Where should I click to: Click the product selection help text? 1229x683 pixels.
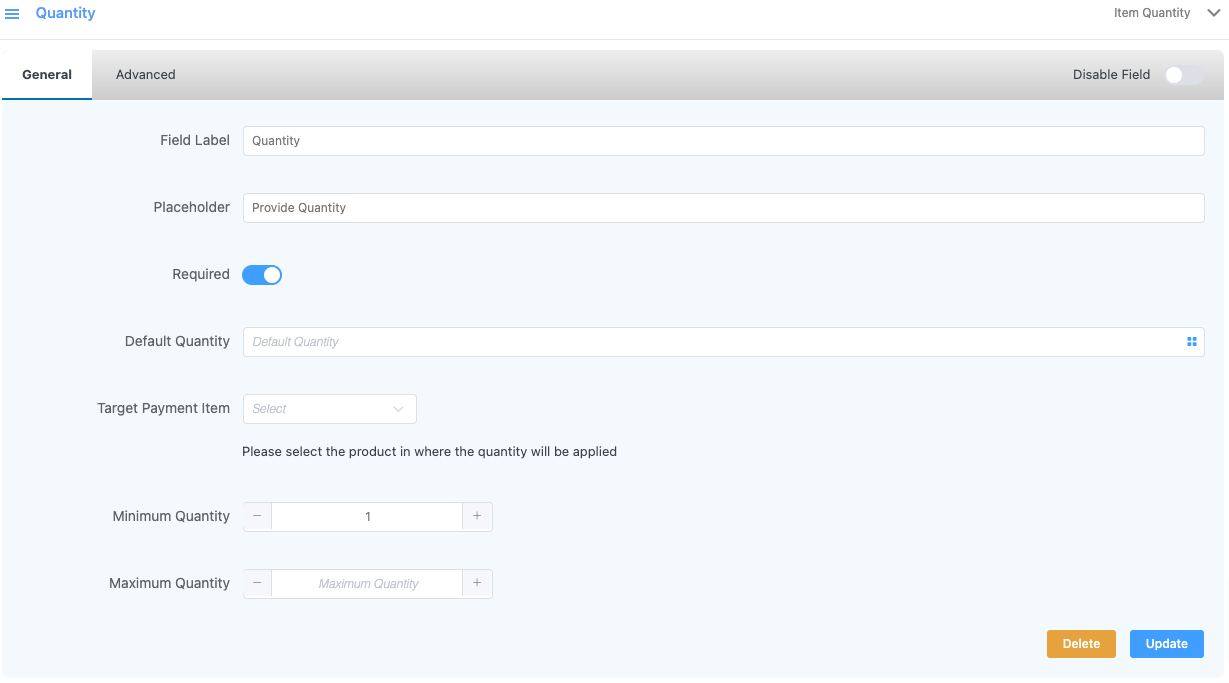coord(430,452)
